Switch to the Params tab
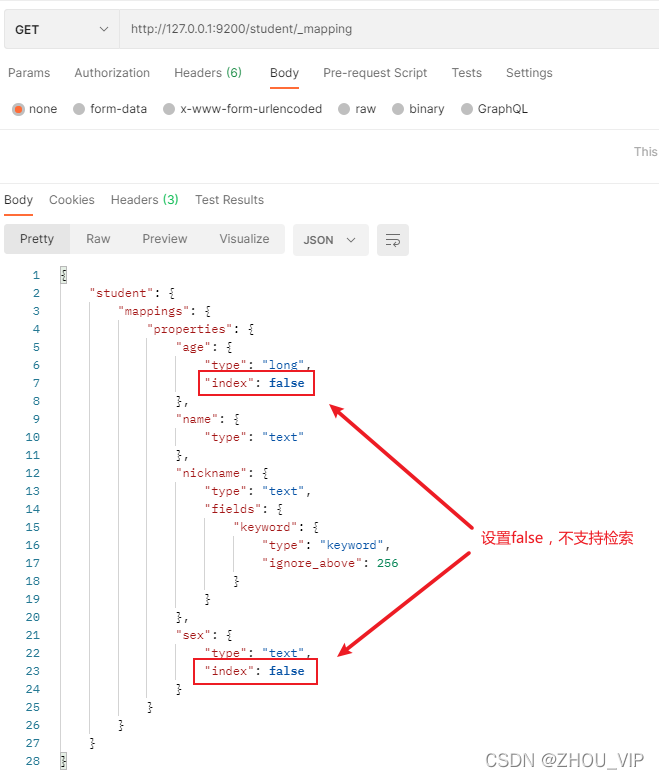 [x=29, y=73]
